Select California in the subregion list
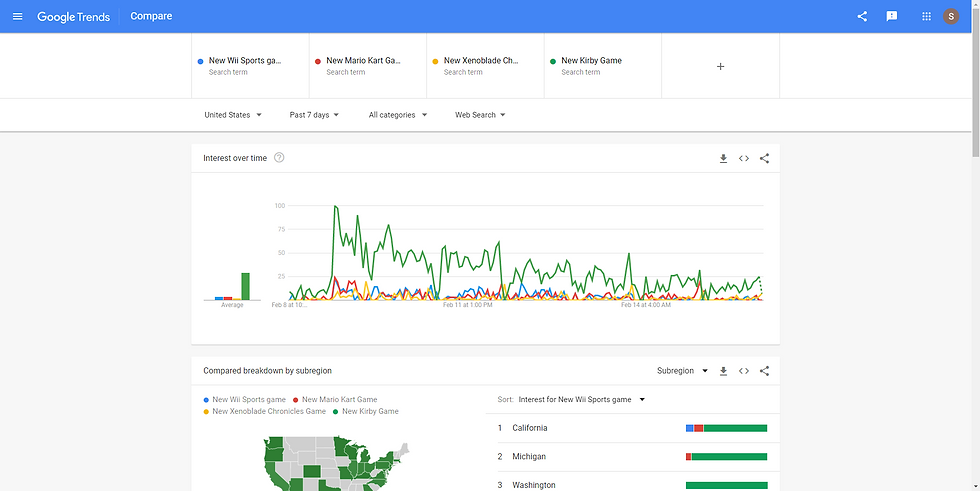The width and height of the screenshot is (980, 491). [x=632, y=428]
